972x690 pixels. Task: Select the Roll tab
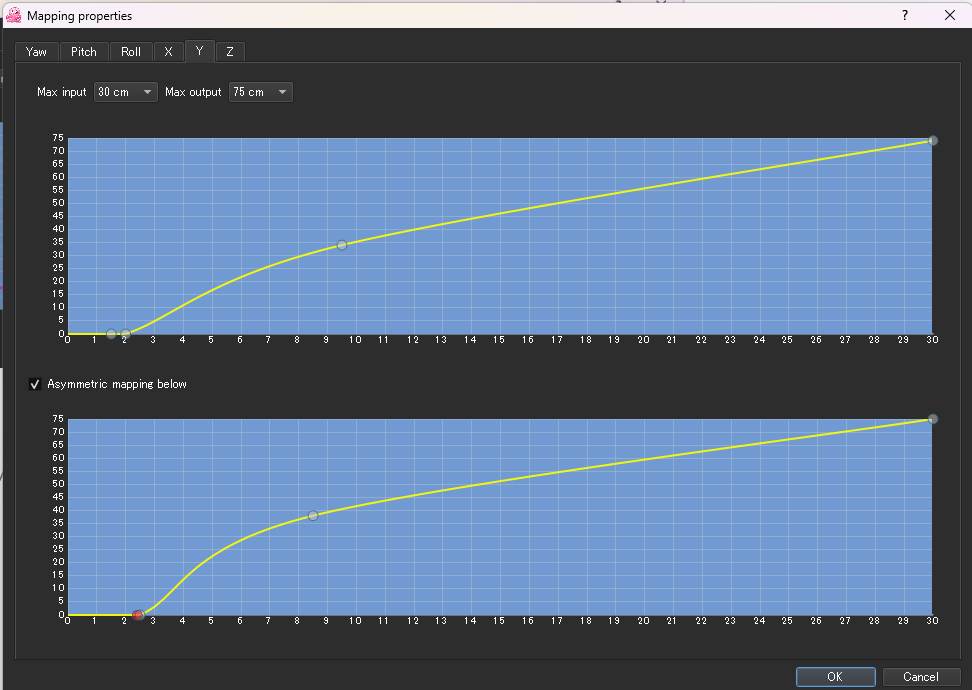tap(131, 52)
